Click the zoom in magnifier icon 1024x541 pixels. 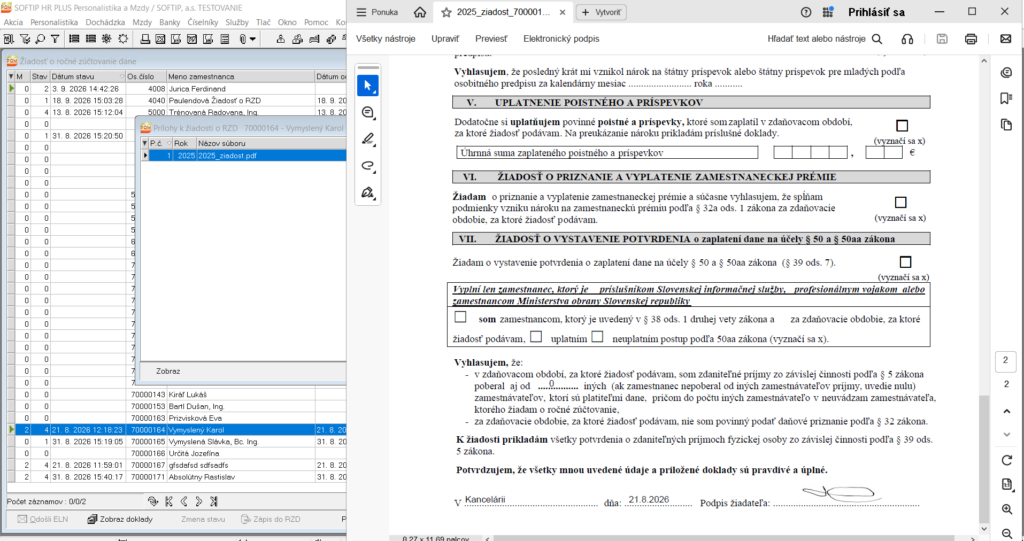coord(1006,510)
